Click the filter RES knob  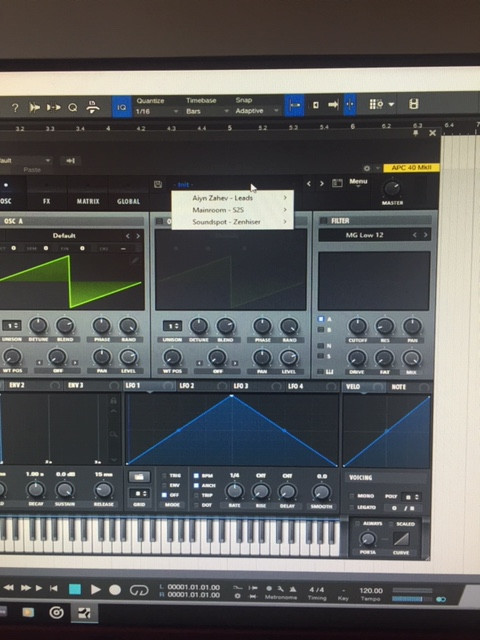[x=384, y=327]
